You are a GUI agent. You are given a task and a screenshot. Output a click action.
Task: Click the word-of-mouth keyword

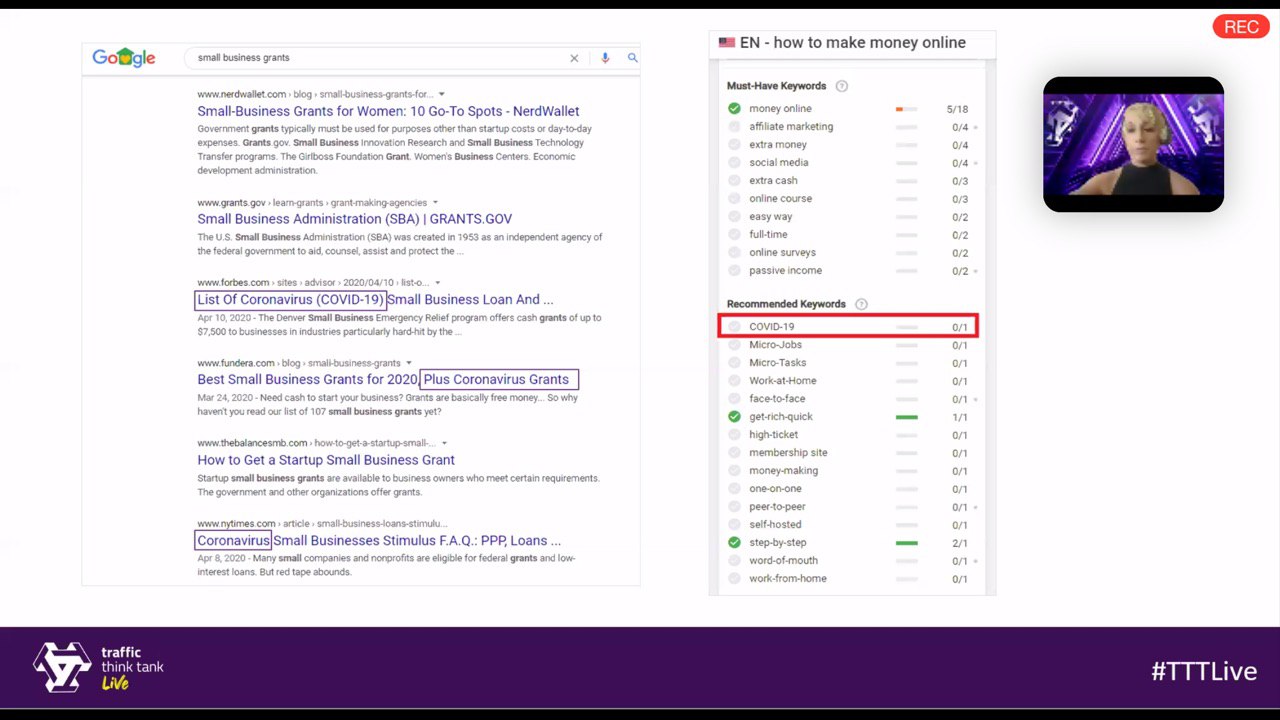(783, 561)
